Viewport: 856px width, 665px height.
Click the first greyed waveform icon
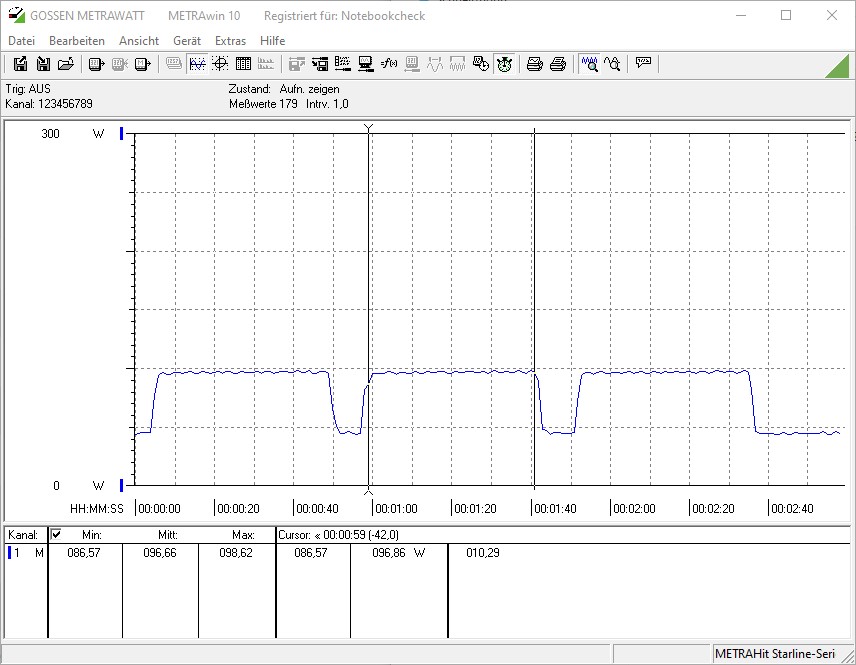(435, 64)
